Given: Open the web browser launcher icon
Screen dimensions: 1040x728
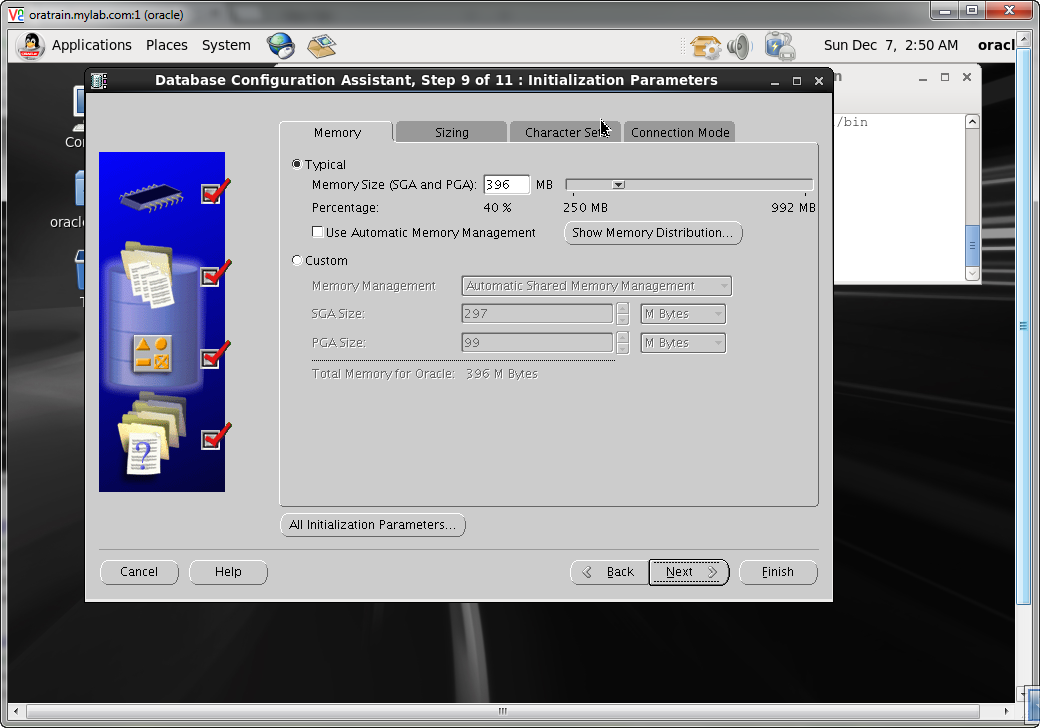Looking at the screenshot, I should pos(281,46).
